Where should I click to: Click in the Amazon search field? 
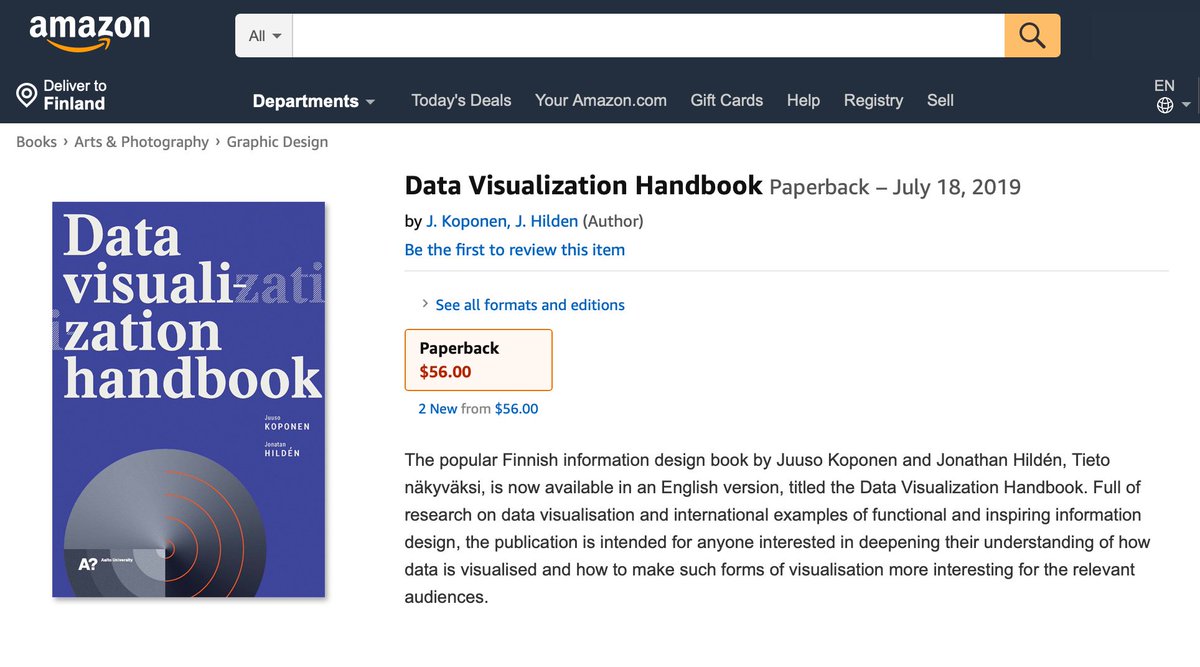coord(649,36)
